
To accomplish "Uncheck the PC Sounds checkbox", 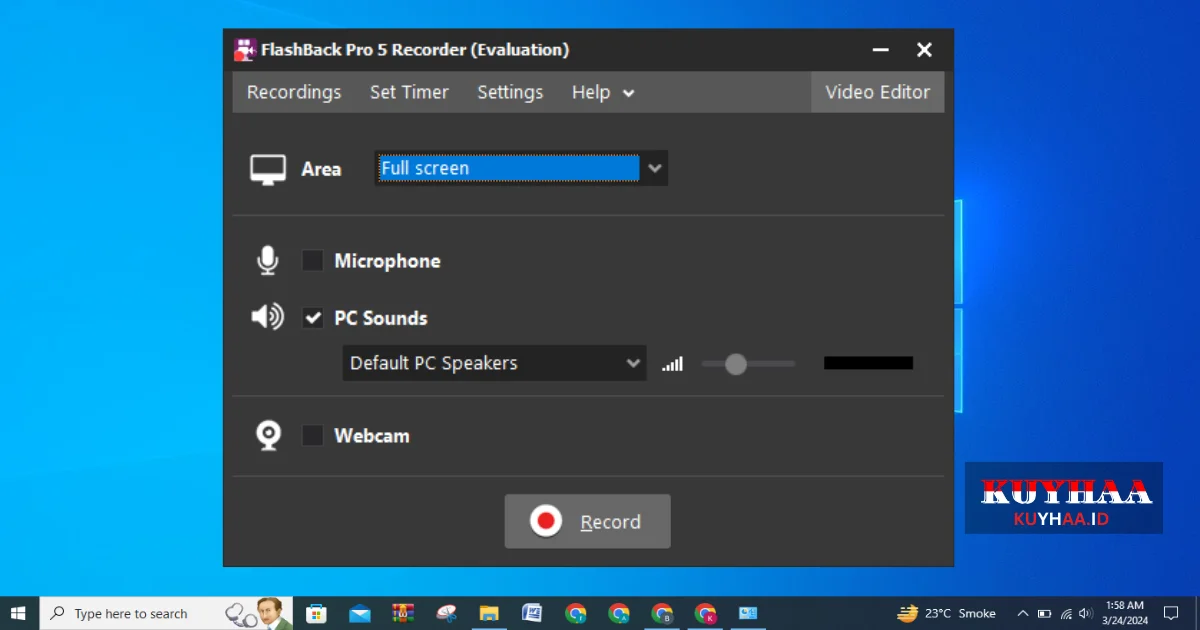I will click(x=313, y=318).
